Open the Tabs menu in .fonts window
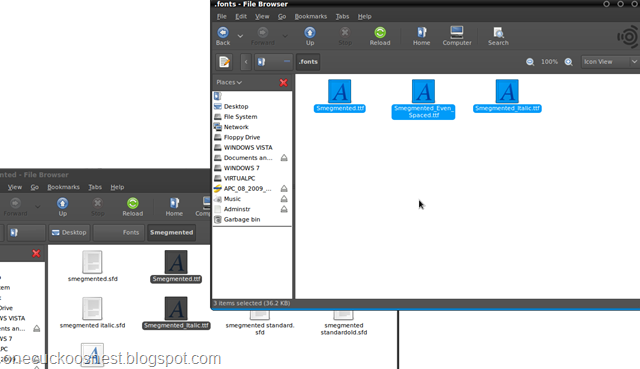 pos(342,16)
